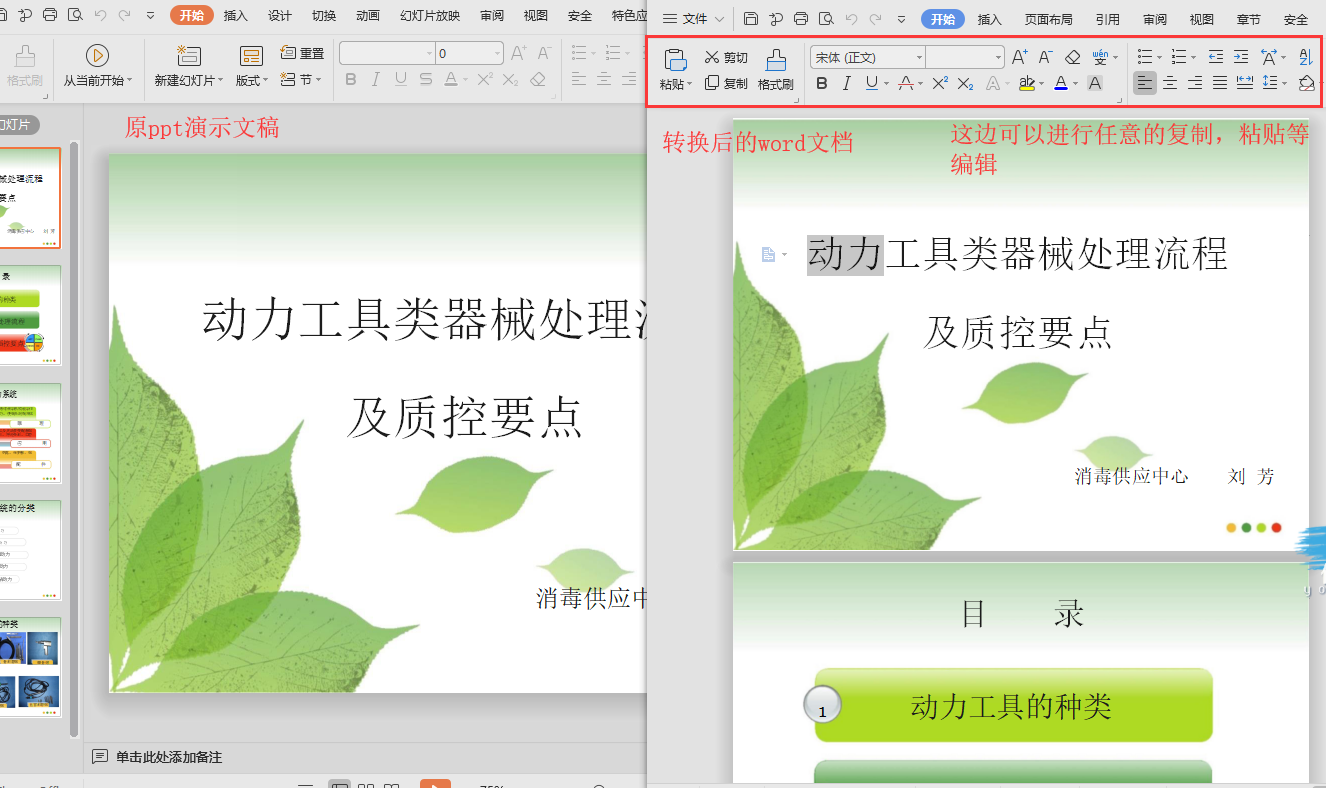1326x788 pixels.
Task: Open font name dropdown 宋体 (正文)
Action: point(919,58)
